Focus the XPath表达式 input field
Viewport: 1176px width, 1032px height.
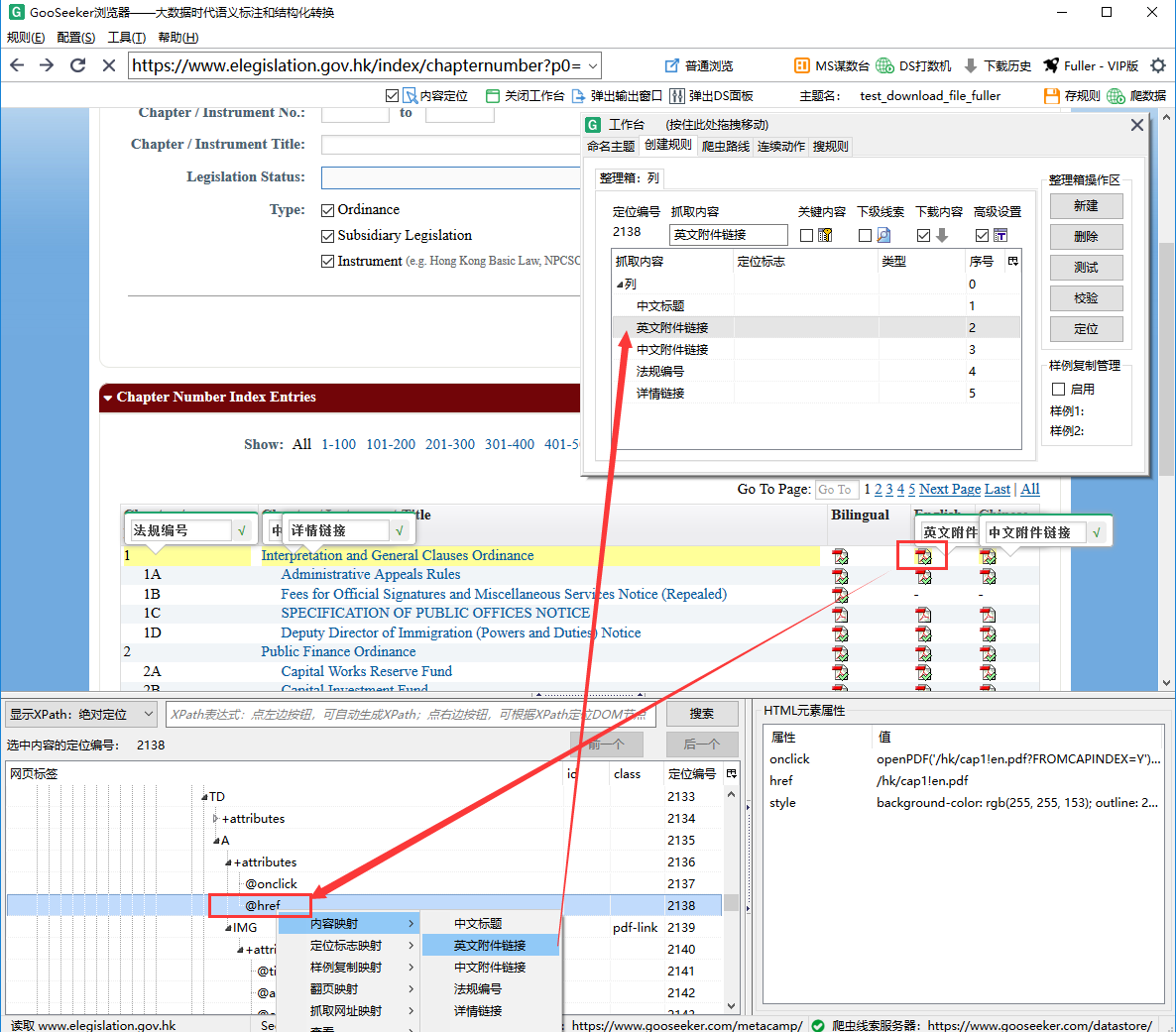pos(411,714)
